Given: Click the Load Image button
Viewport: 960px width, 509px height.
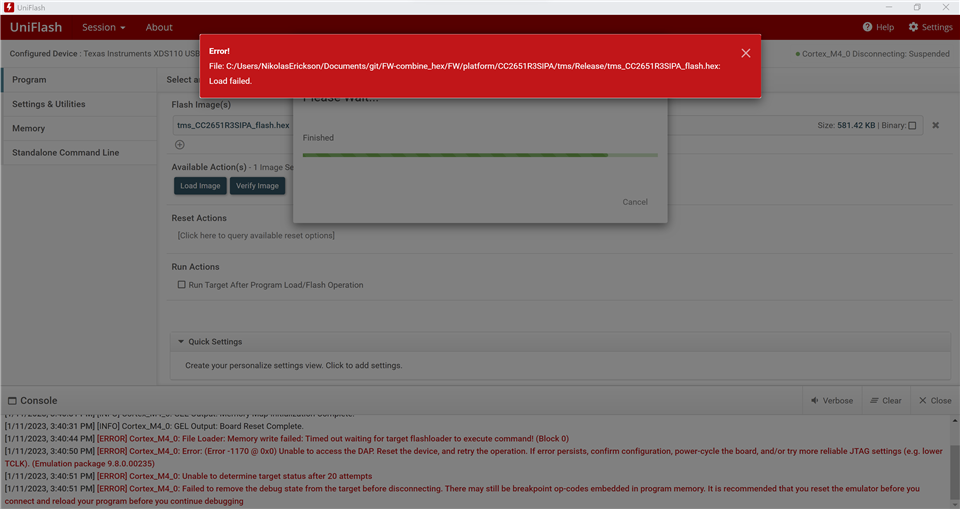Looking at the screenshot, I should click(x=200, y=186).
